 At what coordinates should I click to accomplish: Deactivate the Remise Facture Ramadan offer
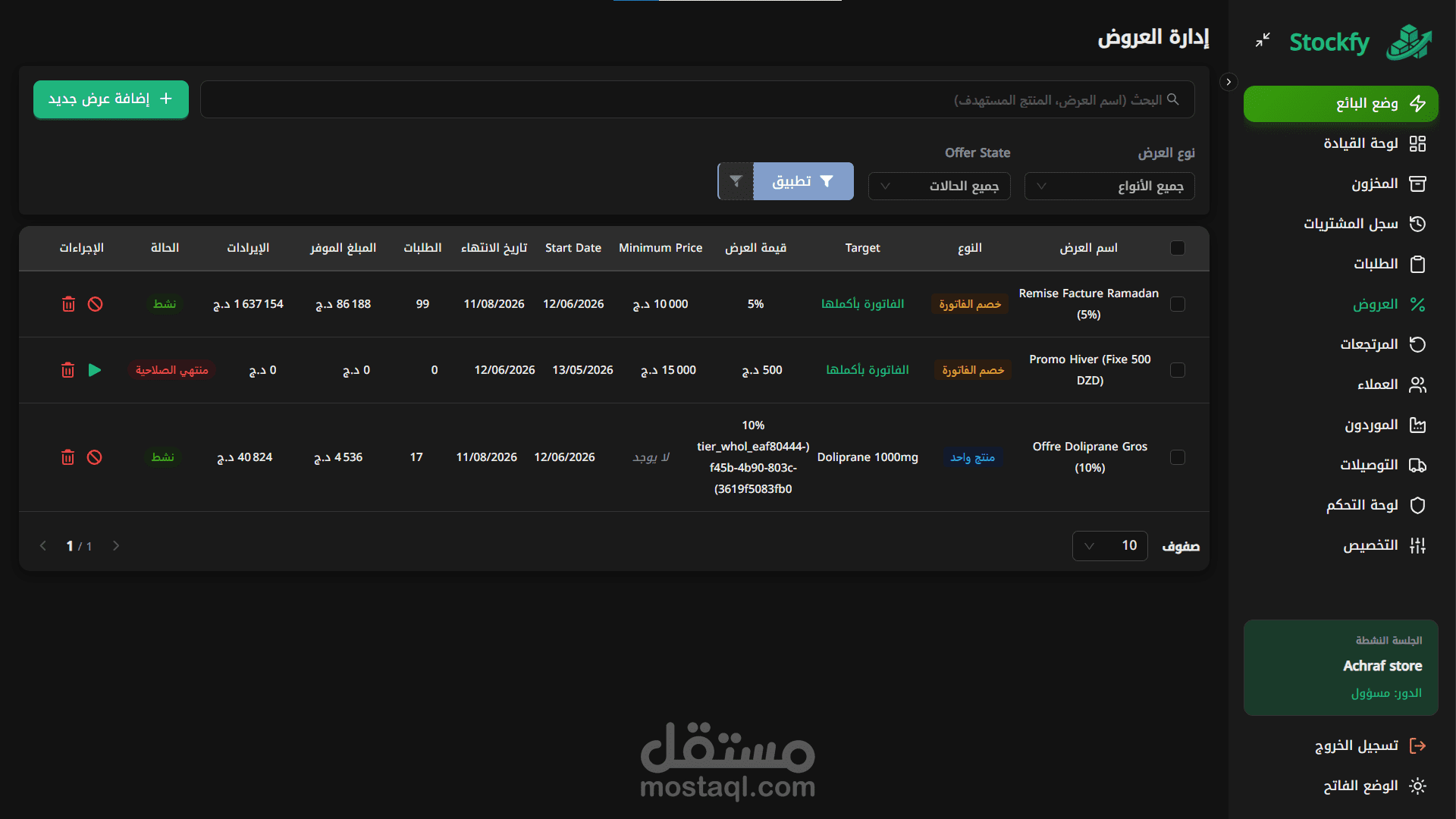(95, 304)
